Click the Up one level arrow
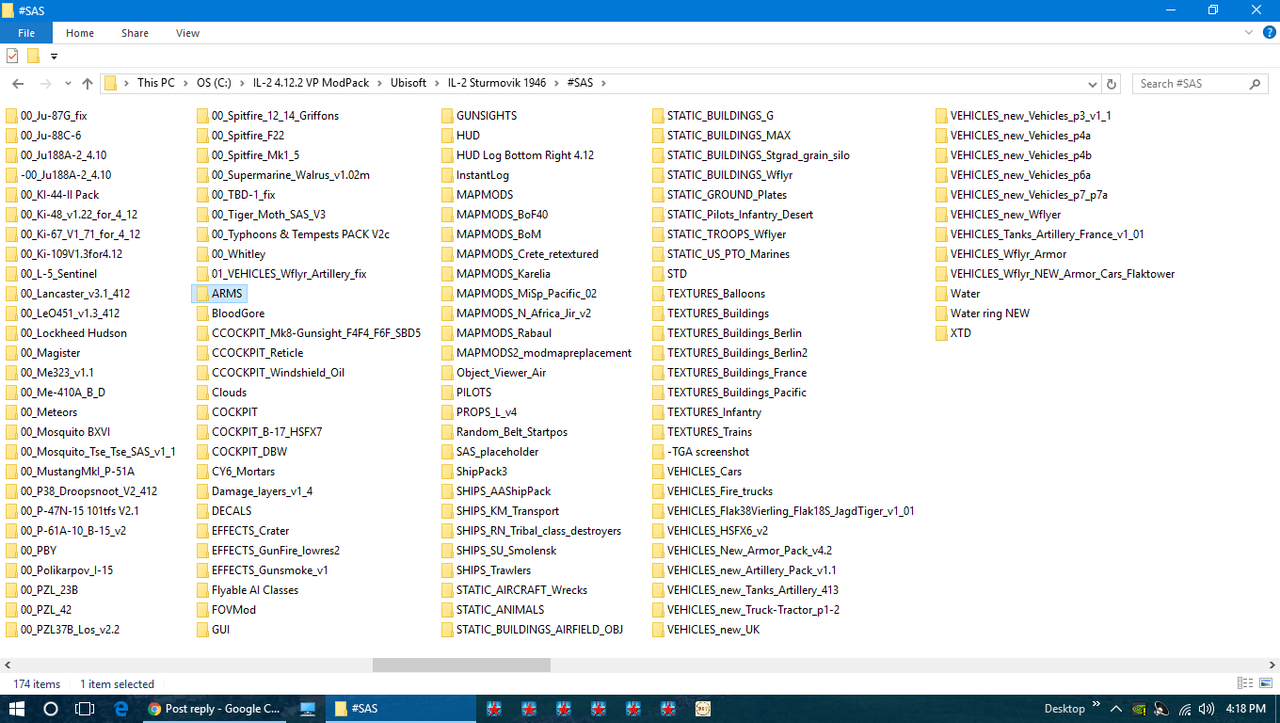The height and width of the screenshot is (723, 1280). [x=87, y=83]
